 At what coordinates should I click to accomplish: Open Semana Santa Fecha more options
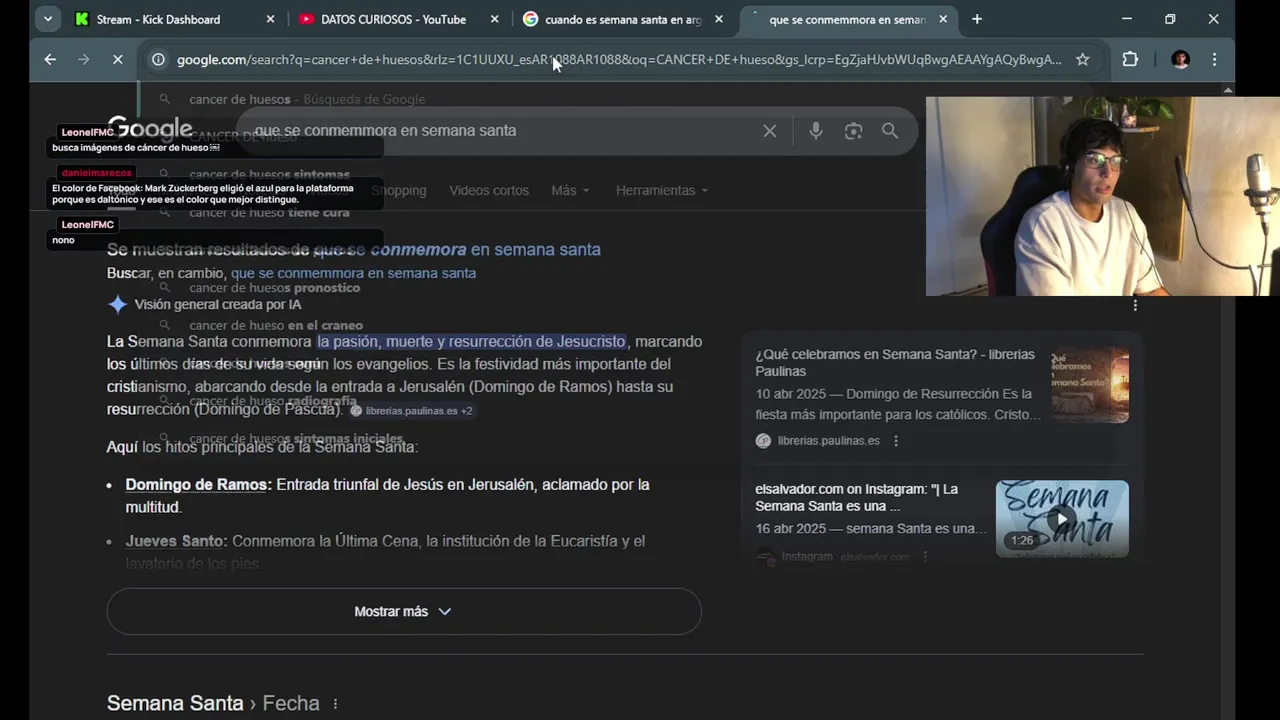point(335,704)
